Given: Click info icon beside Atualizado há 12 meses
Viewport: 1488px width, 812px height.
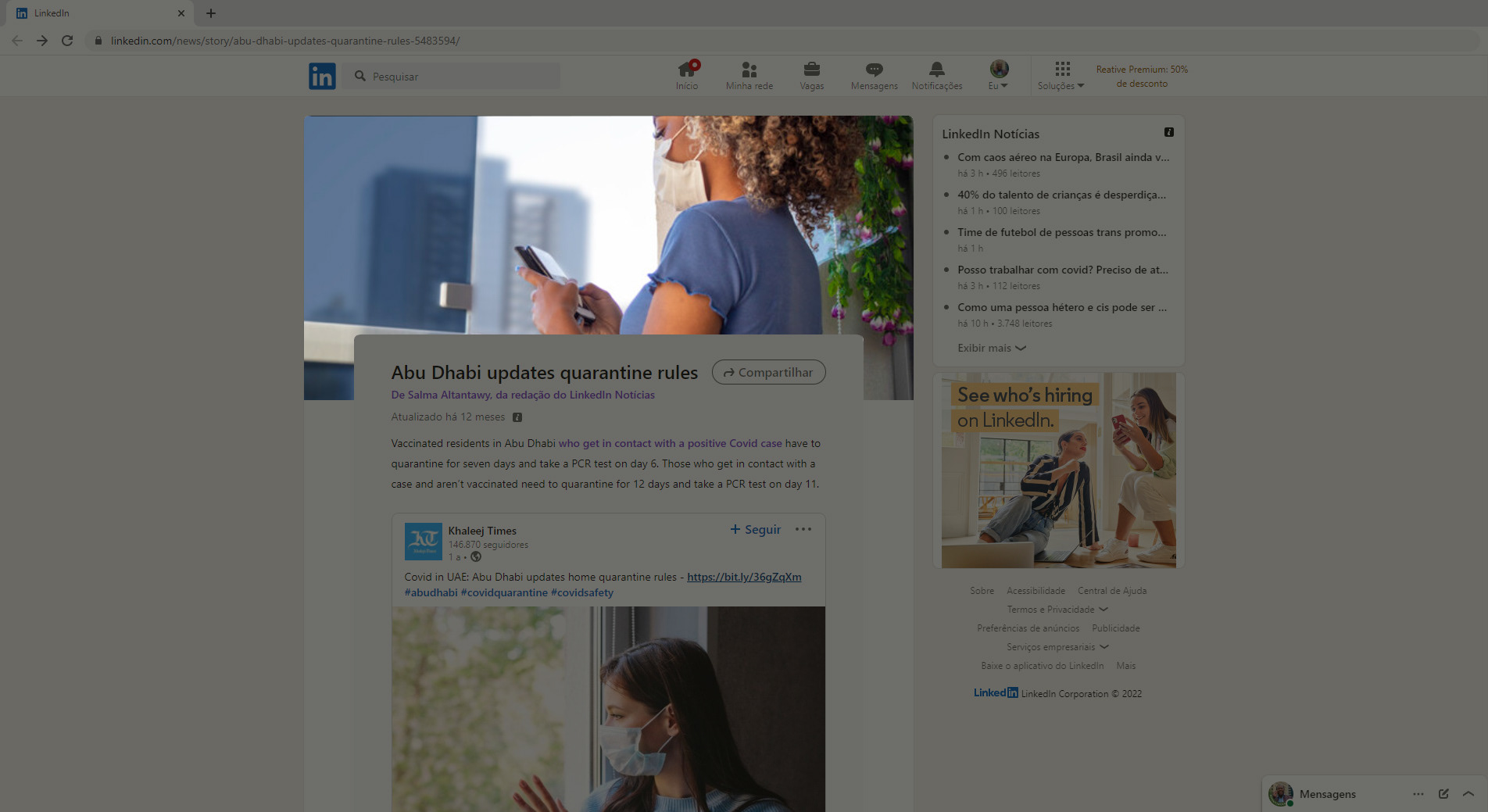Looking at the screenshot, I should 517,417.
